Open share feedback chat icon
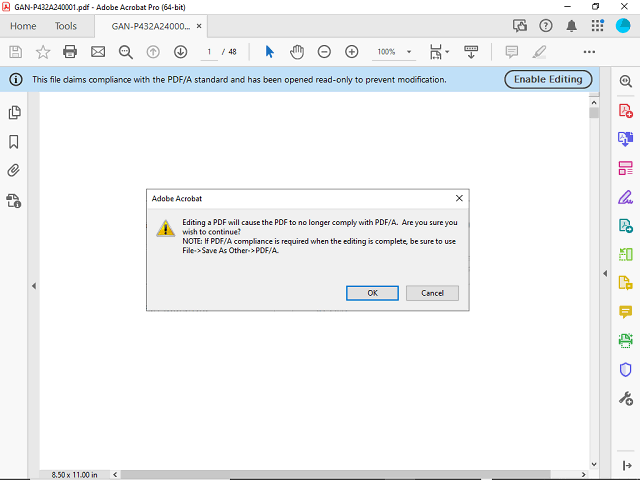 click(520, 26)
